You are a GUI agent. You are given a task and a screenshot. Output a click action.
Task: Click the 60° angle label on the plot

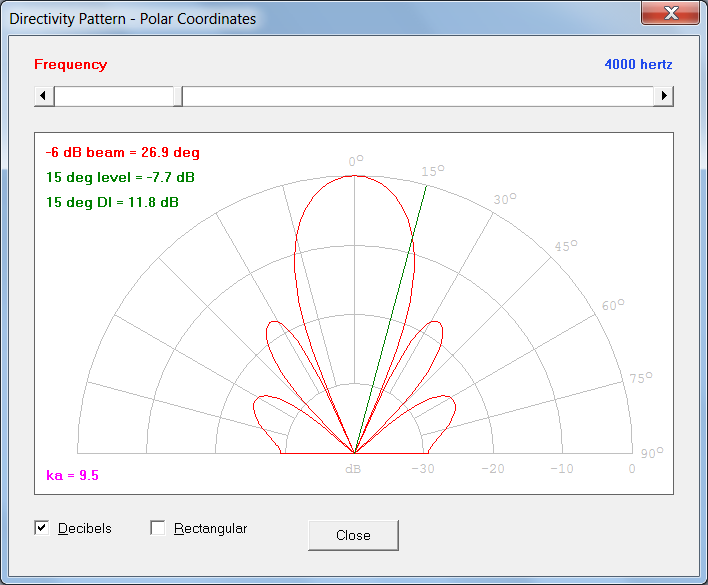click(613, 305)
